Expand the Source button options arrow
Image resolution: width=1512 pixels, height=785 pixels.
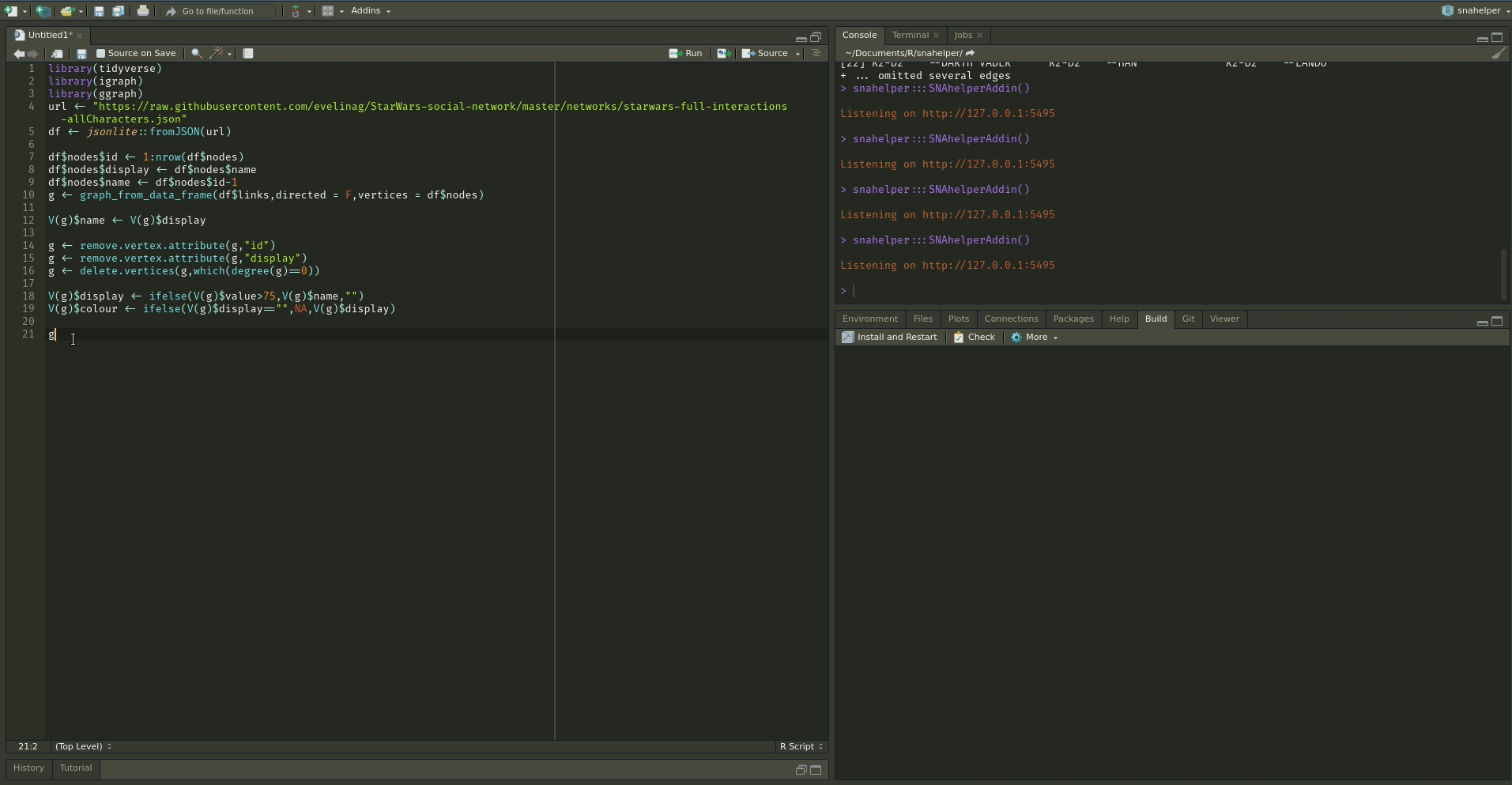point(797,54)
